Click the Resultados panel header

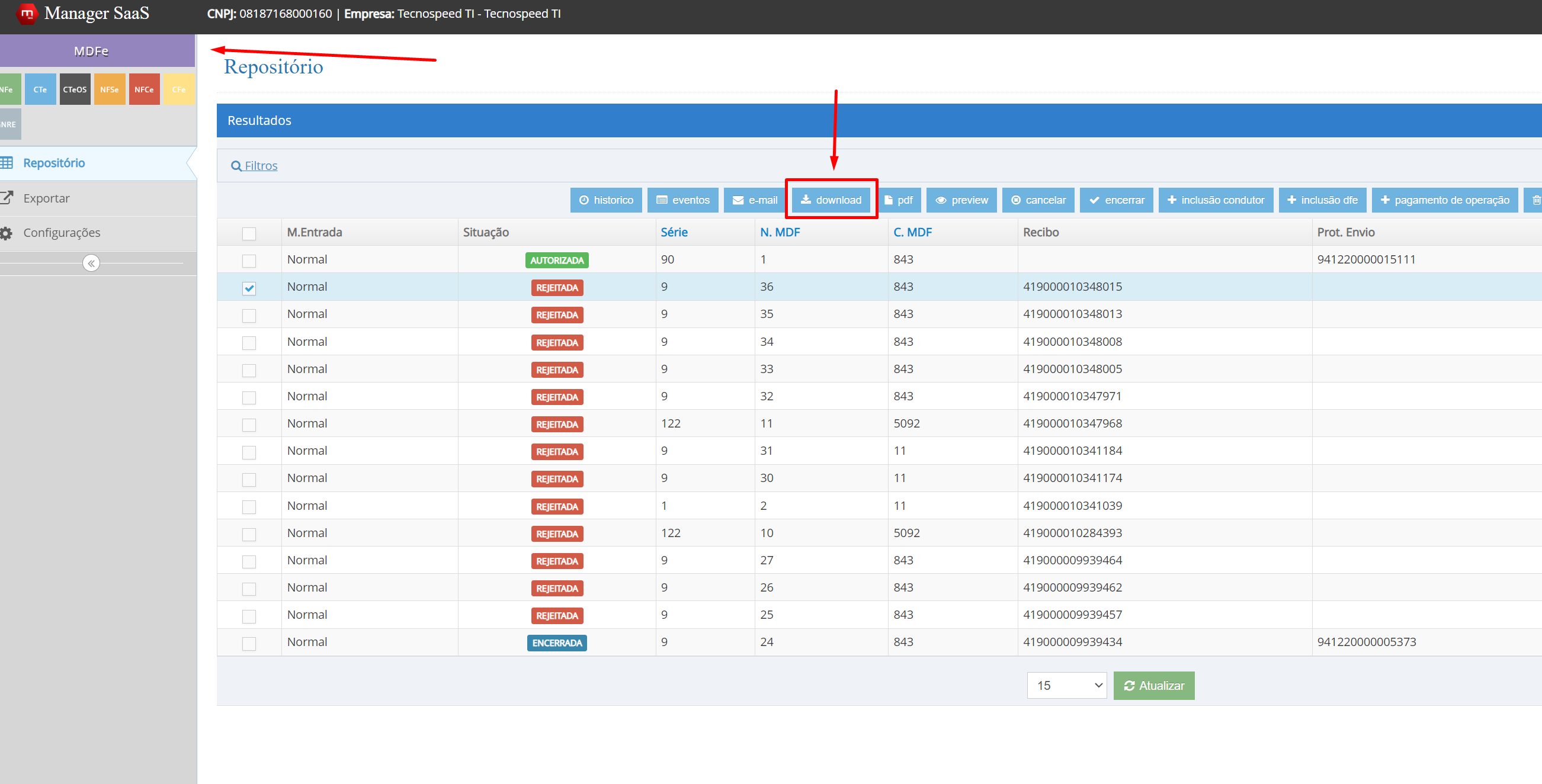pyautogui.click(x=879, y=120)
